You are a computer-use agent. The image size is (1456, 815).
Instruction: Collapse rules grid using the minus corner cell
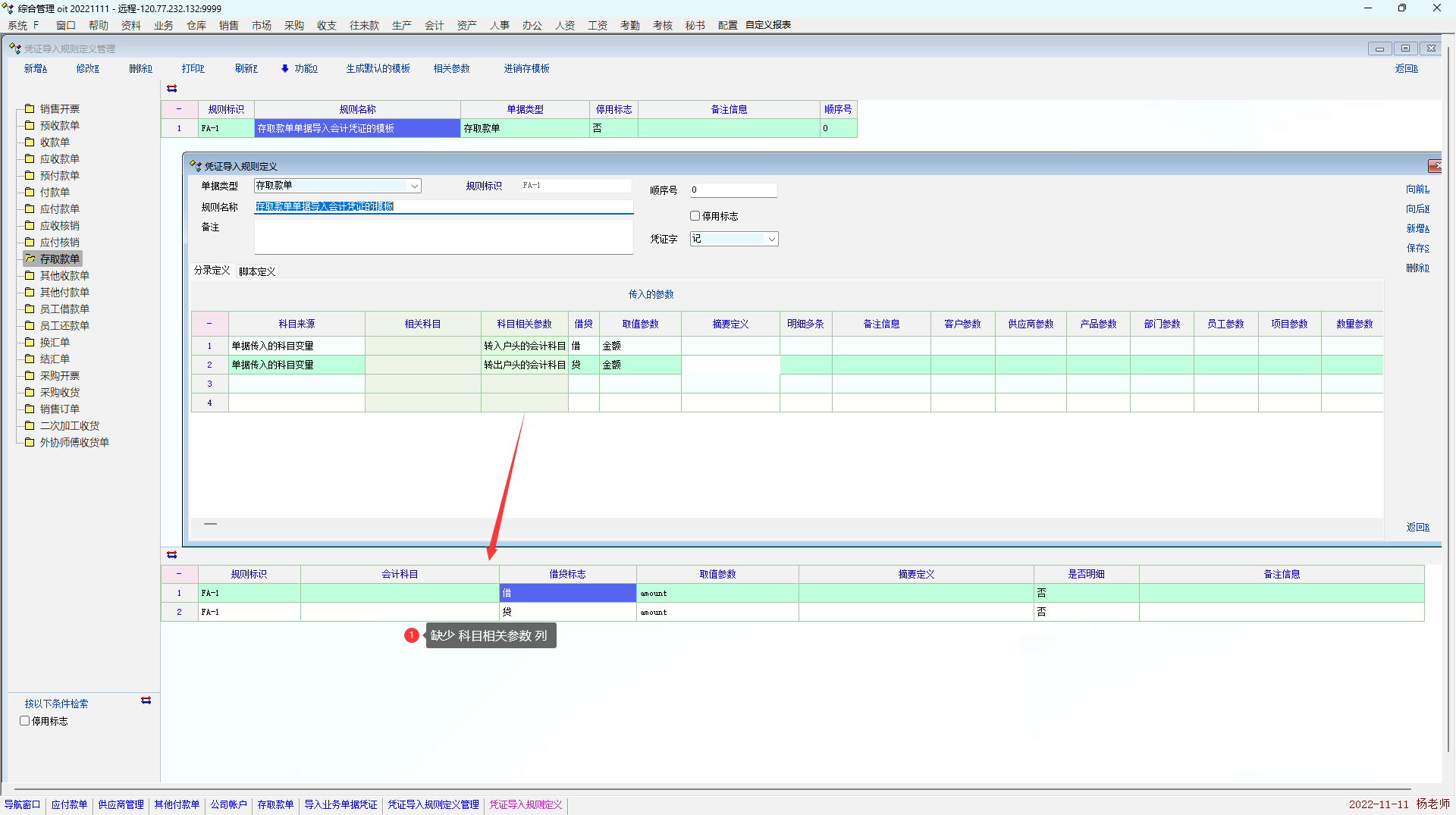(x=179, y=109)
